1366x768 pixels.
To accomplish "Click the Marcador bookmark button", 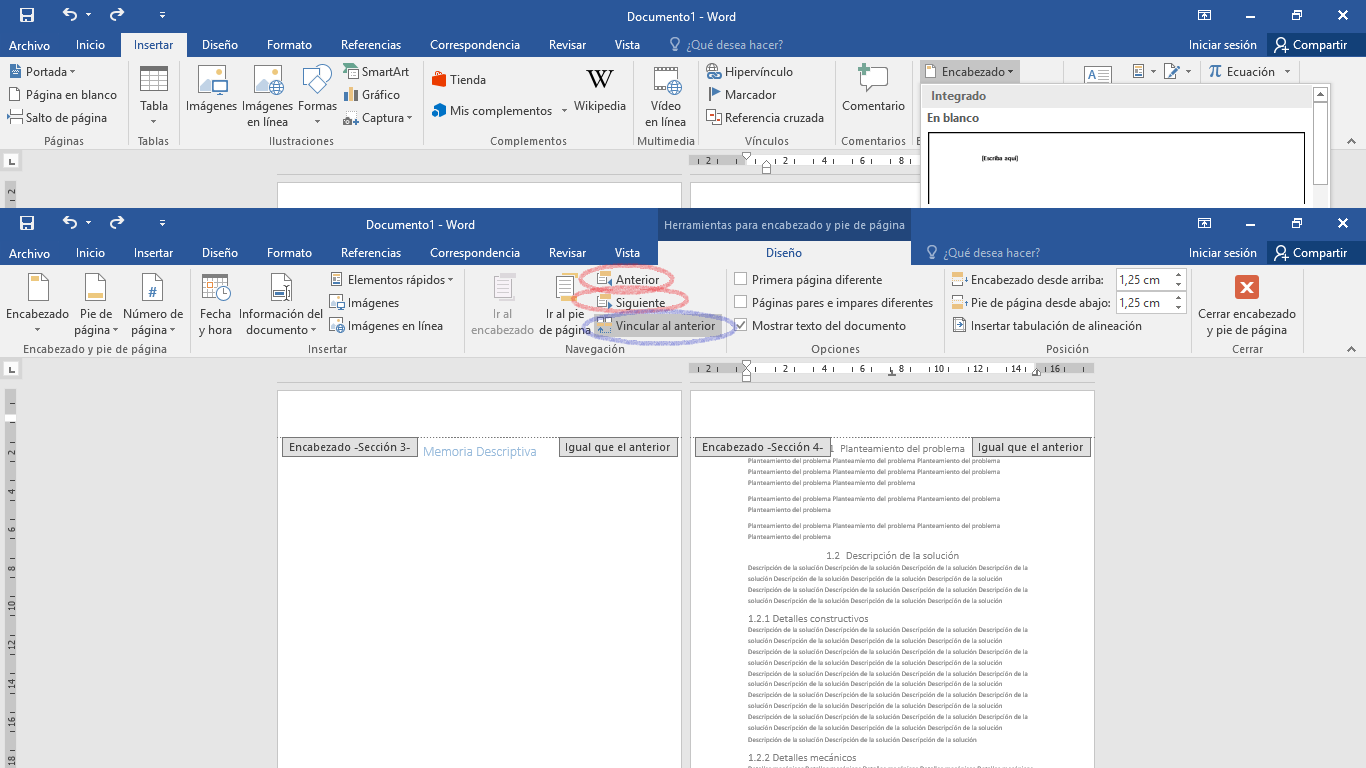I will tap(741, 95).
